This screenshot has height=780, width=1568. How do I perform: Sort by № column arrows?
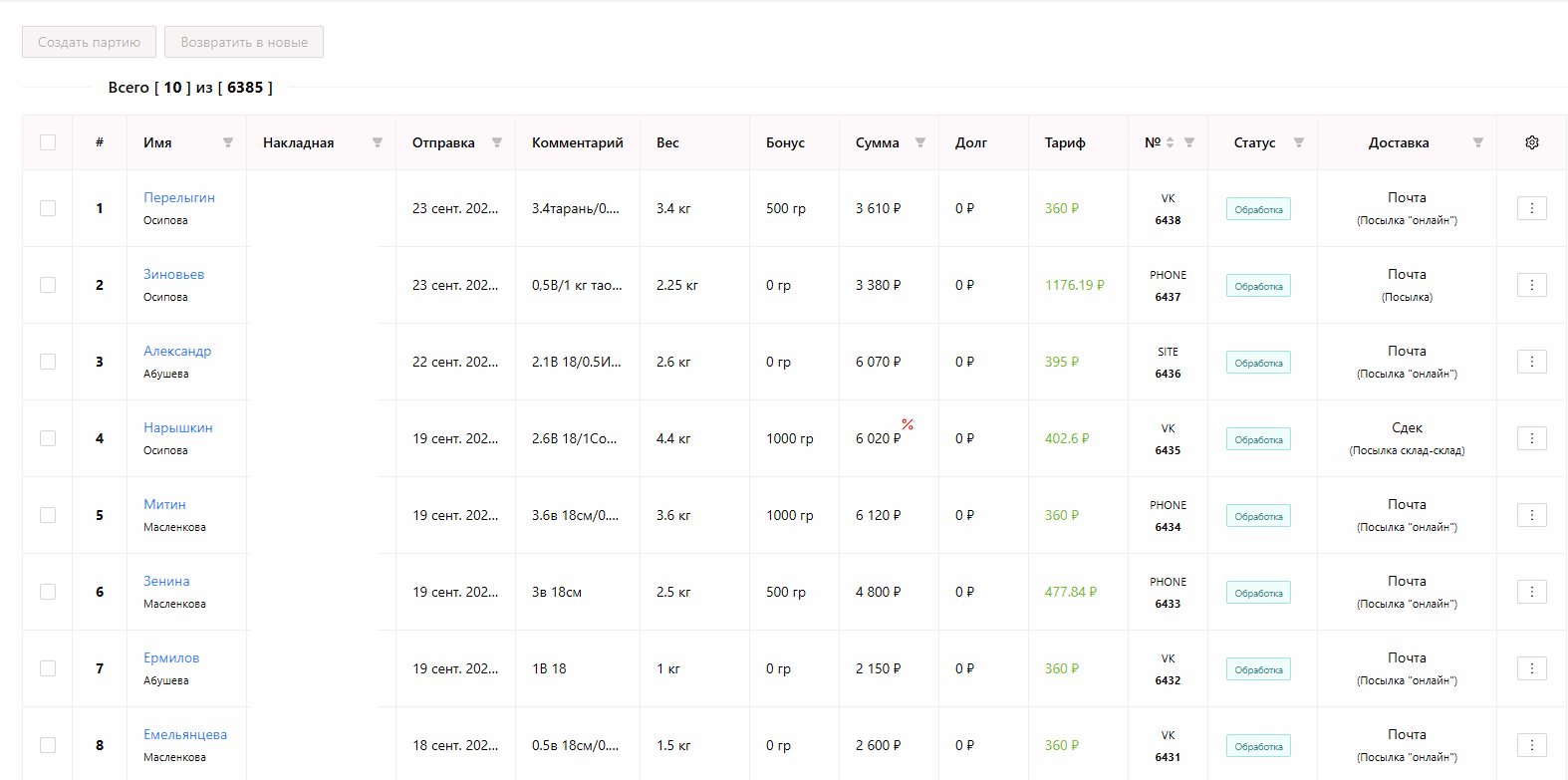pos(1171,142)
